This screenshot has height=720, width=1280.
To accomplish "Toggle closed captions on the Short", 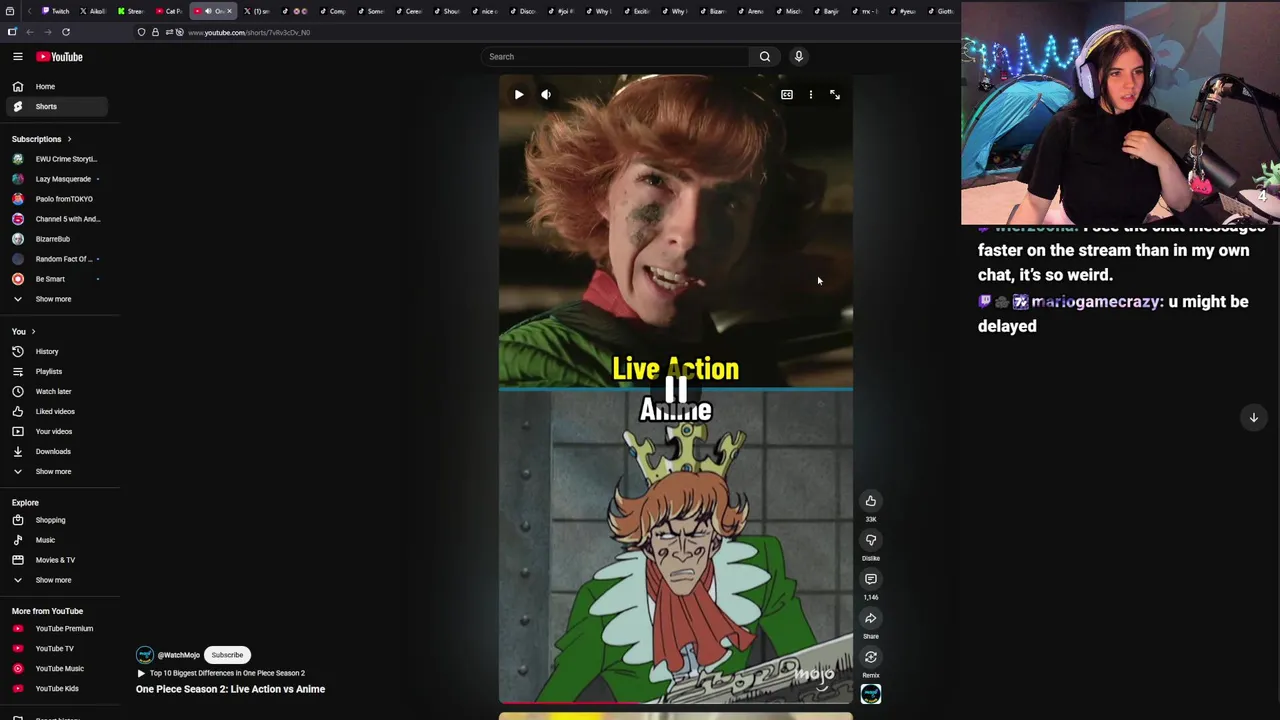I will click(787, 95).
